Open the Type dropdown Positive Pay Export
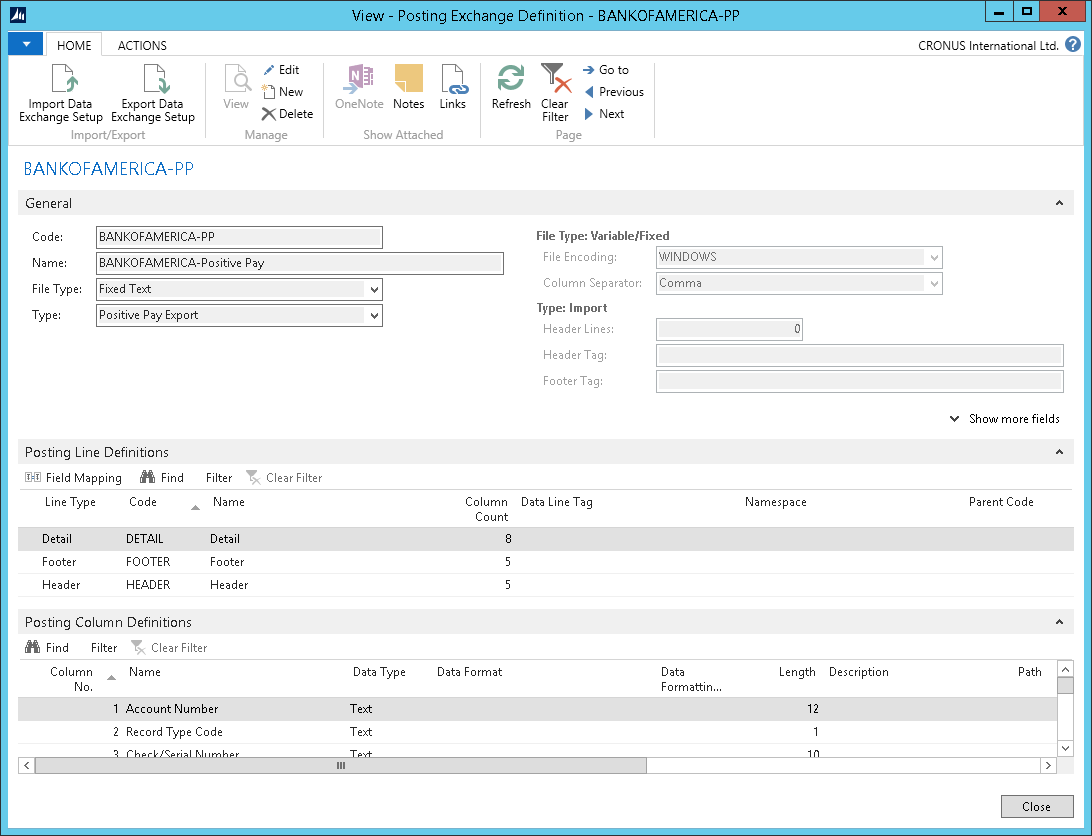This screenshot has height=836, width=1092. [374, 316]
